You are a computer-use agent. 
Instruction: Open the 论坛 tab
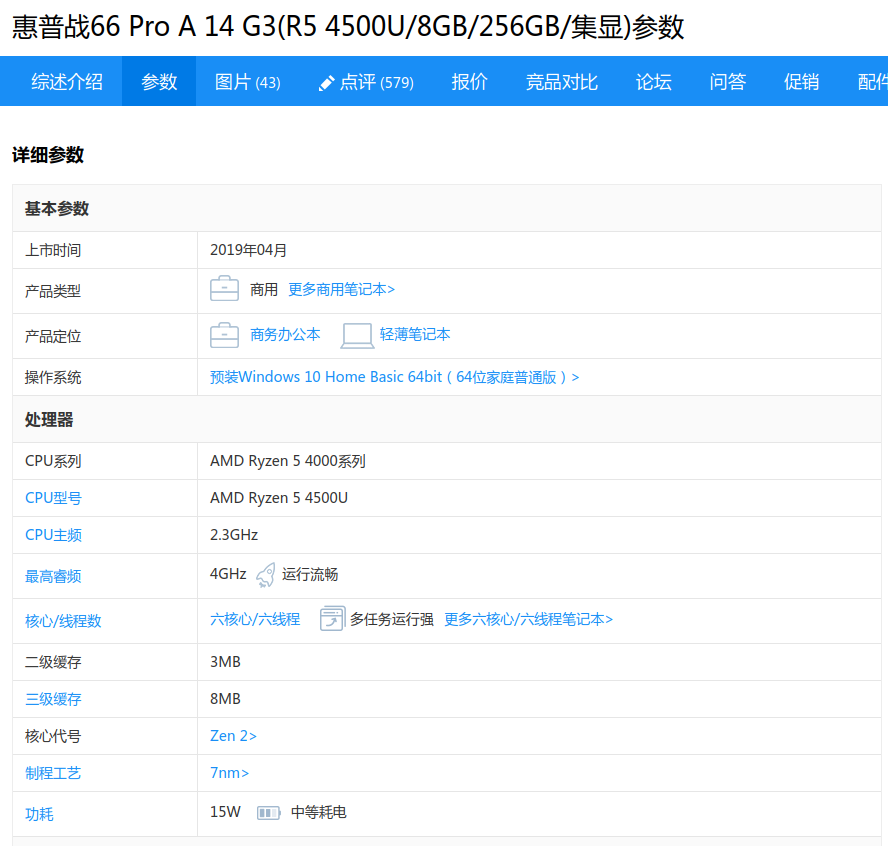click(x=654, y=82)
